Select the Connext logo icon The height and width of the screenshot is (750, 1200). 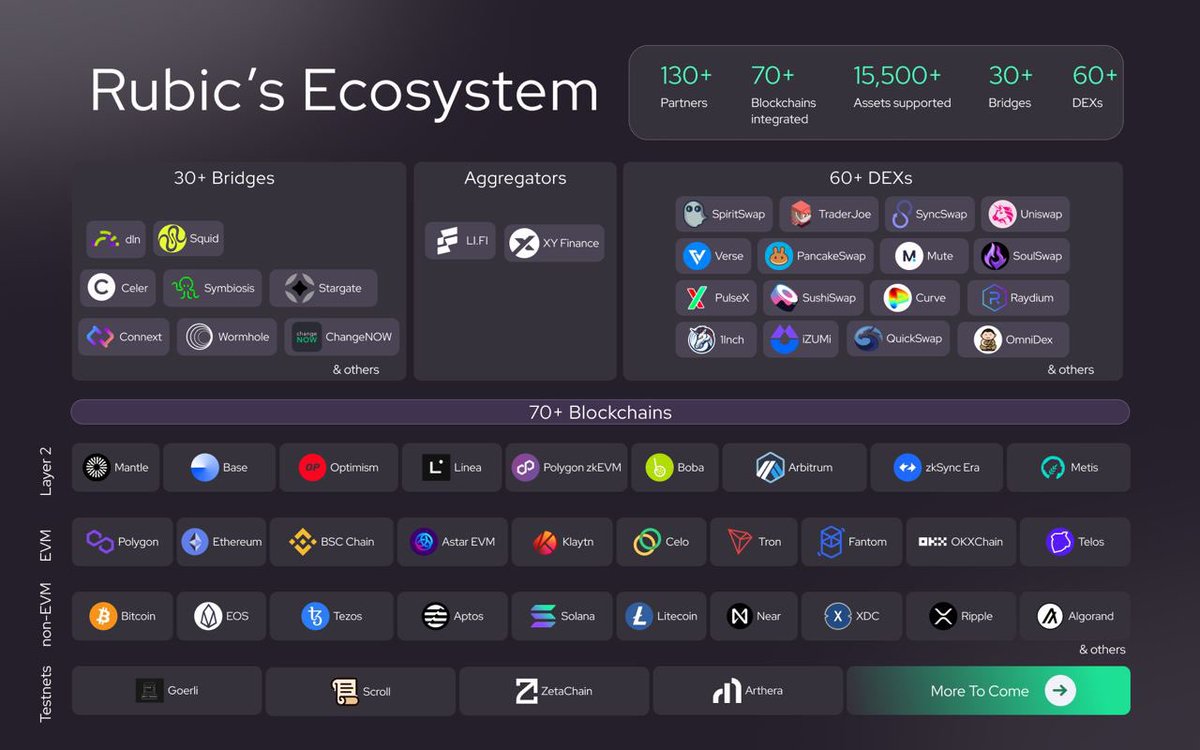[100, 337]
